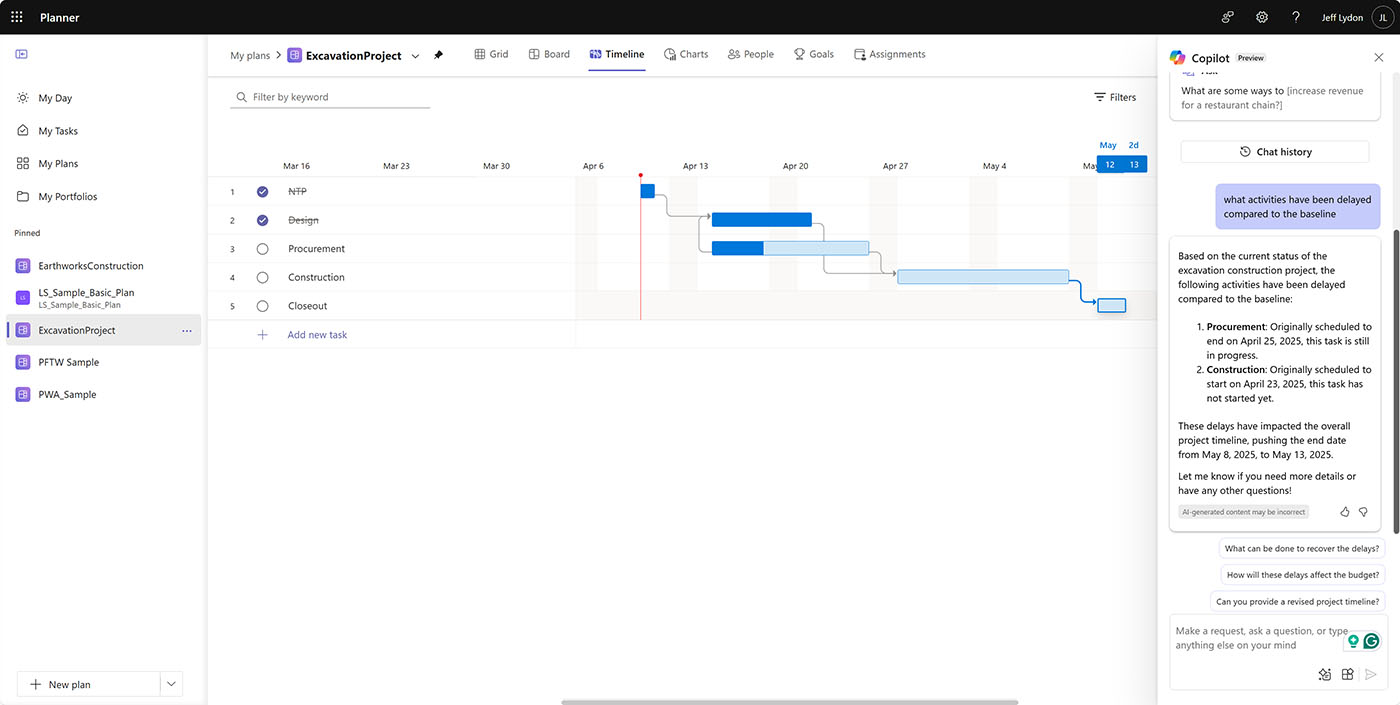1400x705 pixels.
Task: Open Chat history in Copilot
Action: click(1275, 152)
